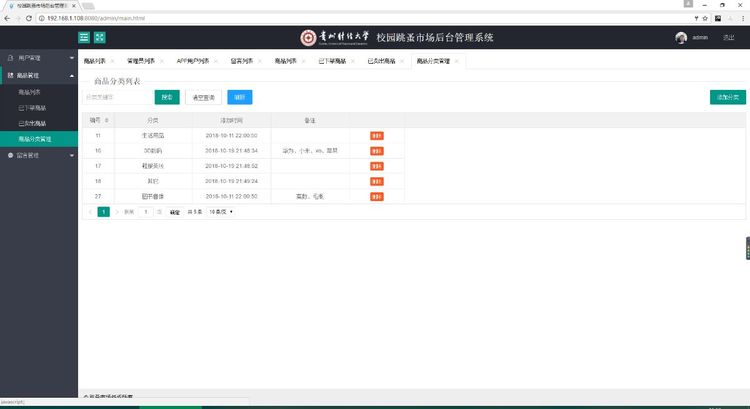The height and width of the screenshot is (409, 750).
Task: Click the 用户管理 sidebar icon
Action: (x=11, y=58)
